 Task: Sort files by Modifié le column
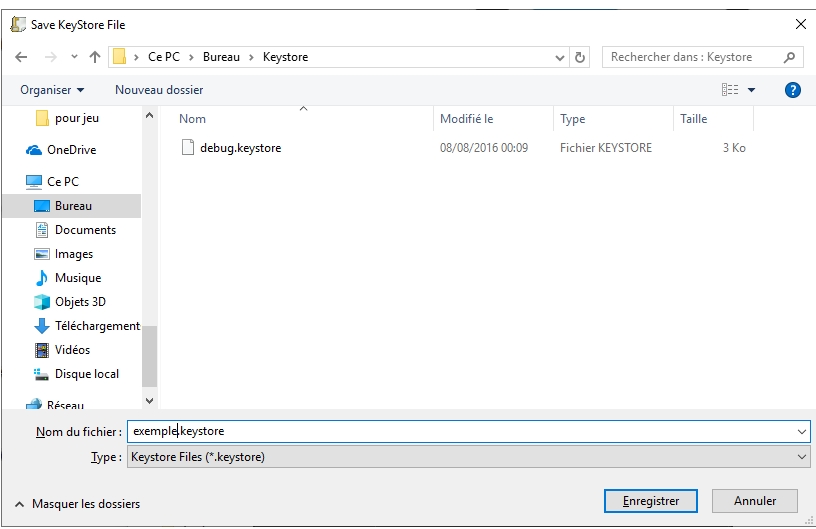[467, 119]
